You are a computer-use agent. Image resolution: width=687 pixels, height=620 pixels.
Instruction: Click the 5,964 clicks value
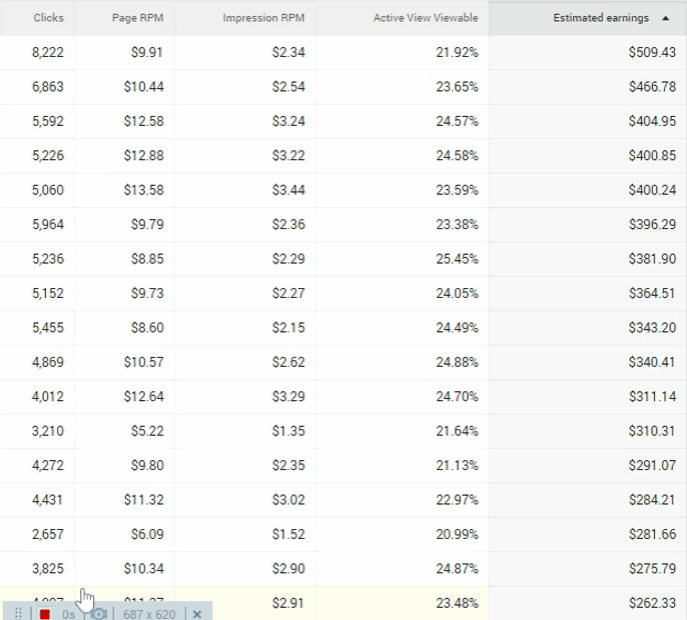click(48, 224)
